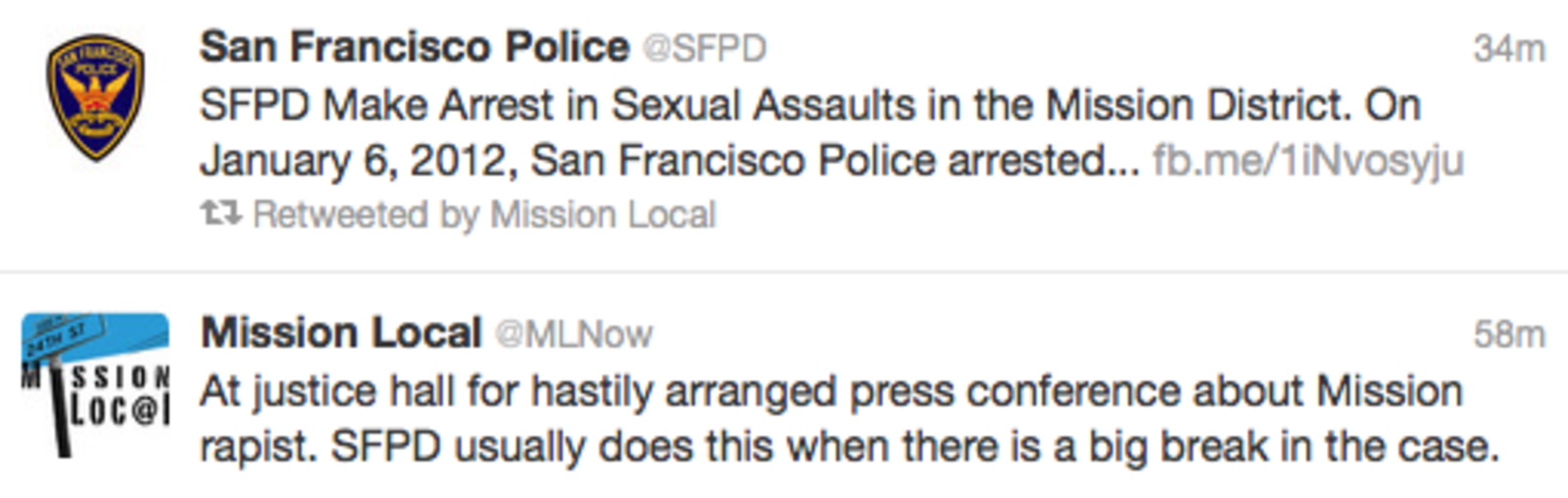Click the San Francisco Police badge avatar
Image resolution: width=1568 pixels, height=498 pixels.
click(x=95, y=98)
